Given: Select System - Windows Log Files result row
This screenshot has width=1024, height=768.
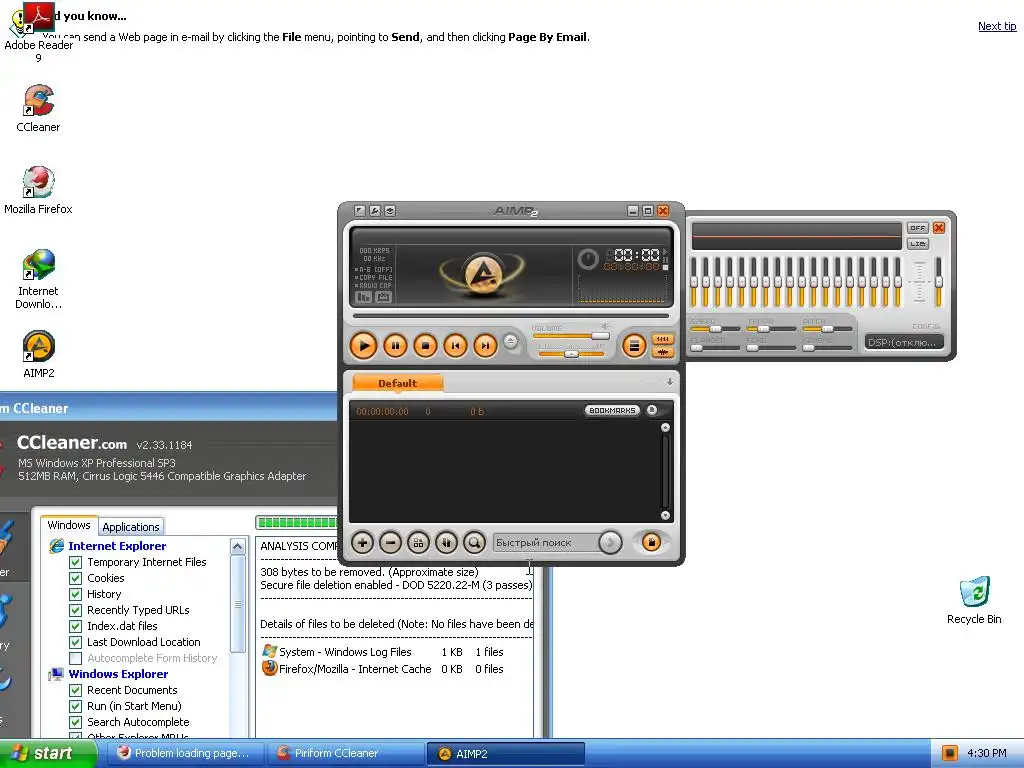Looking at the screenshot, I should pos(383,652).
